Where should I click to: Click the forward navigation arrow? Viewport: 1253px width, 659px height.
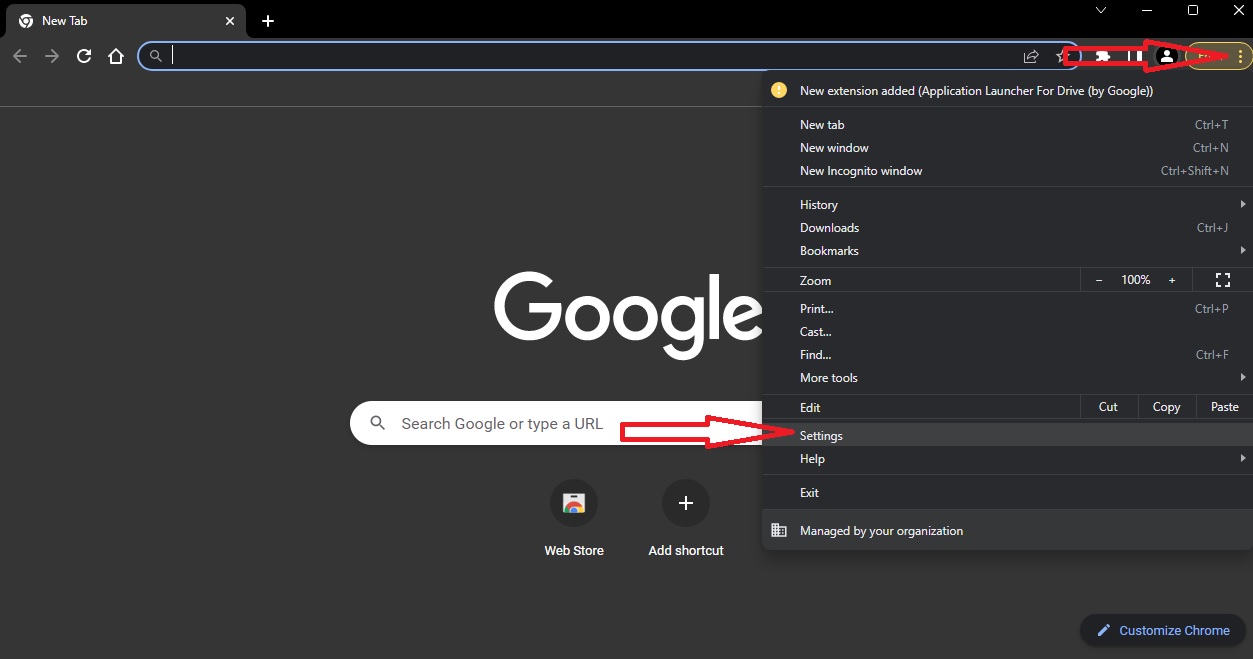tap(52, 57)
